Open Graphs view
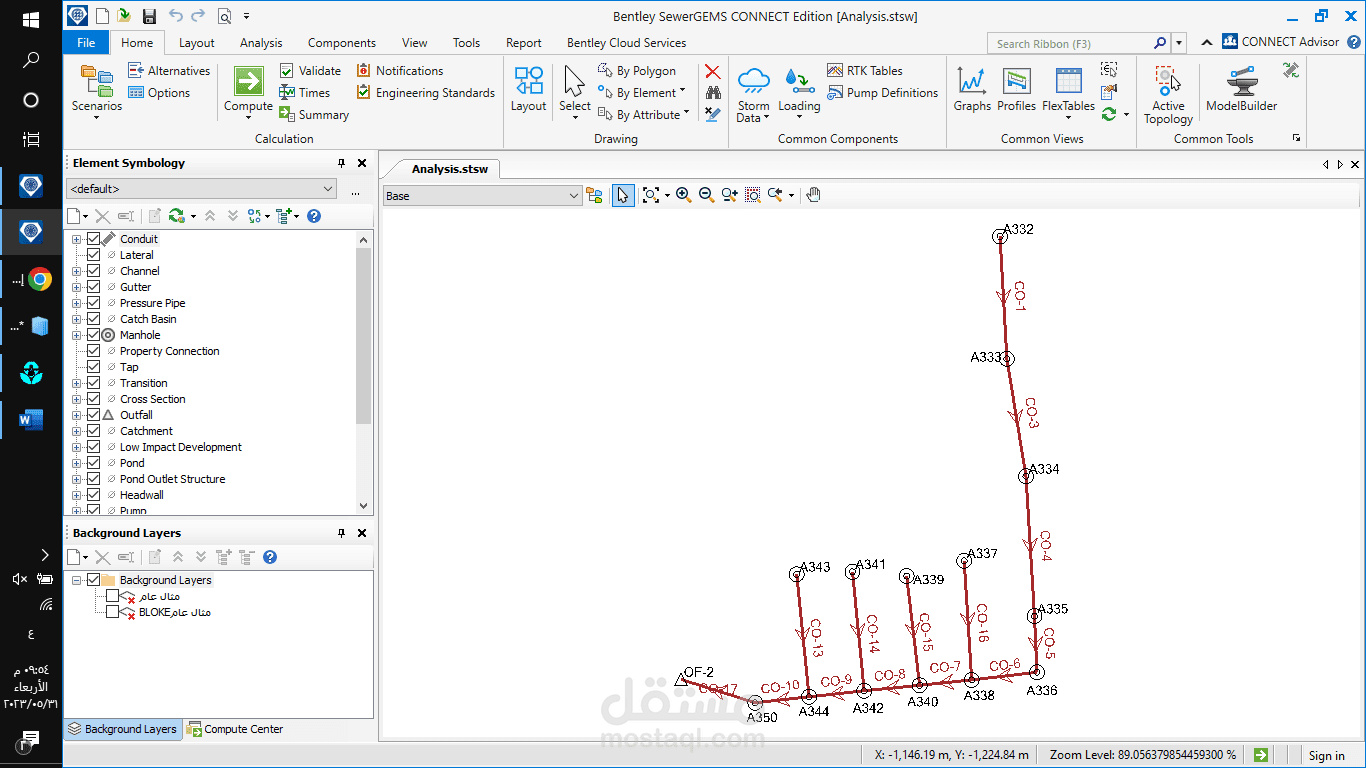 click(972, 90)
